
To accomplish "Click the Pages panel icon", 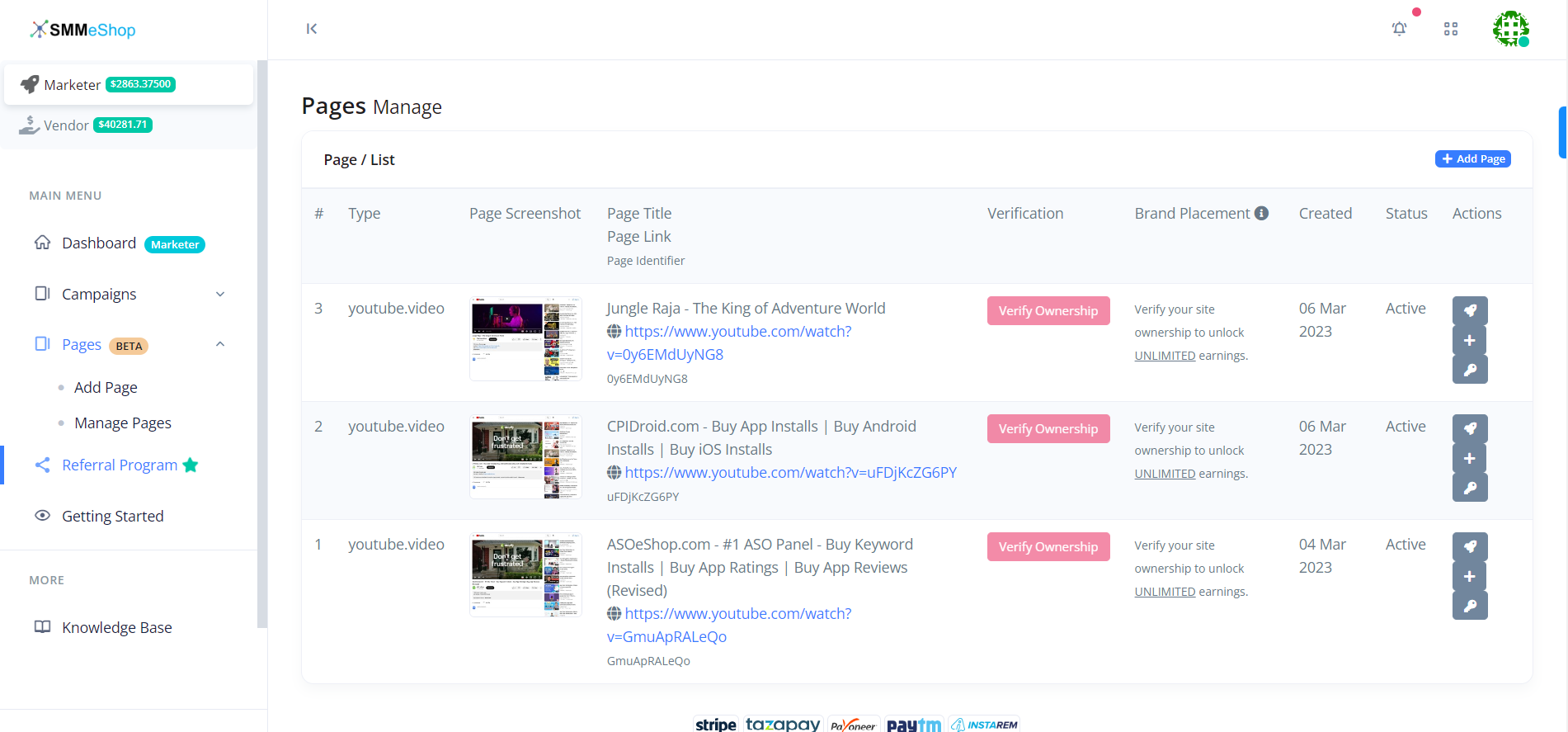I will point(42,344).
